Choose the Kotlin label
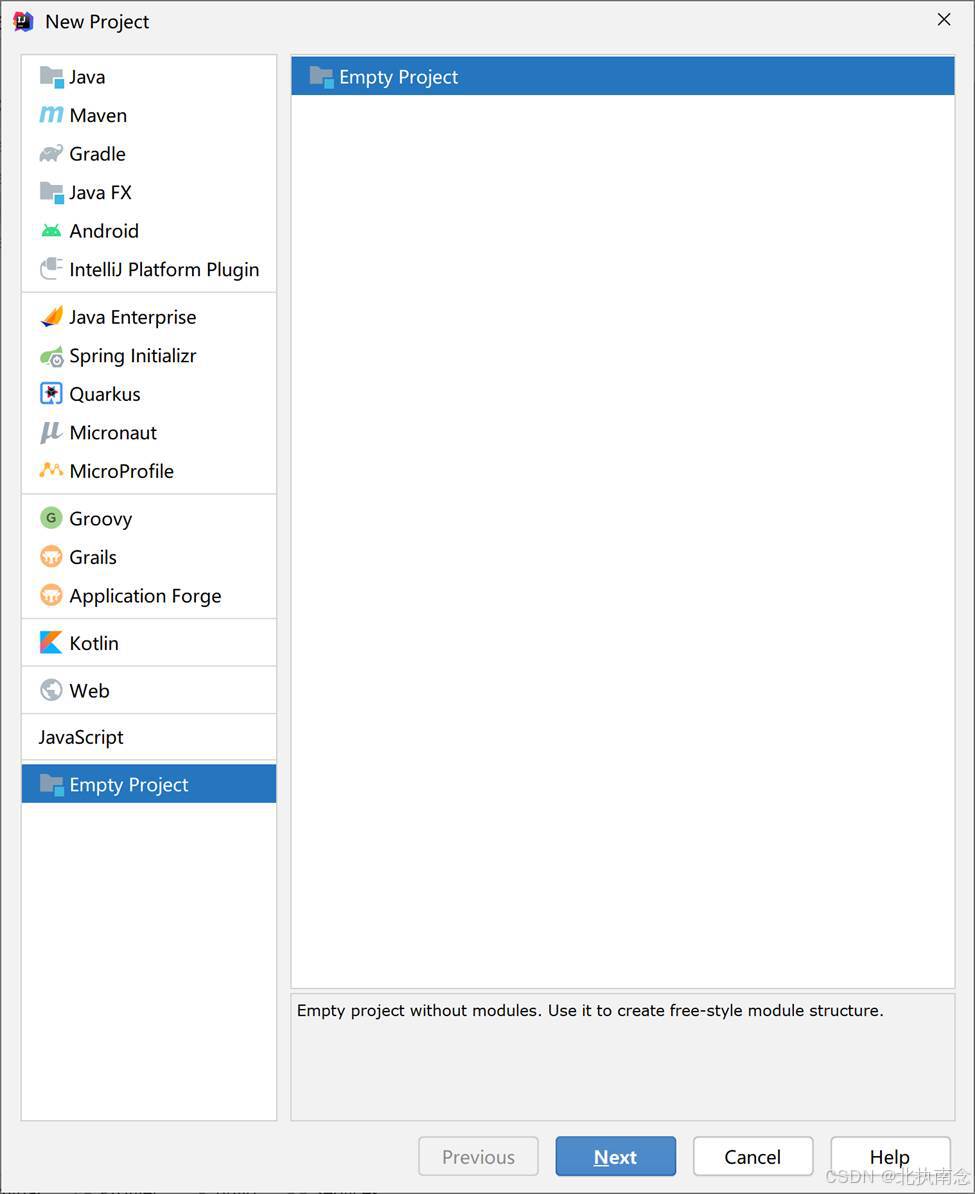975x1194 pixels. point(94,643)
